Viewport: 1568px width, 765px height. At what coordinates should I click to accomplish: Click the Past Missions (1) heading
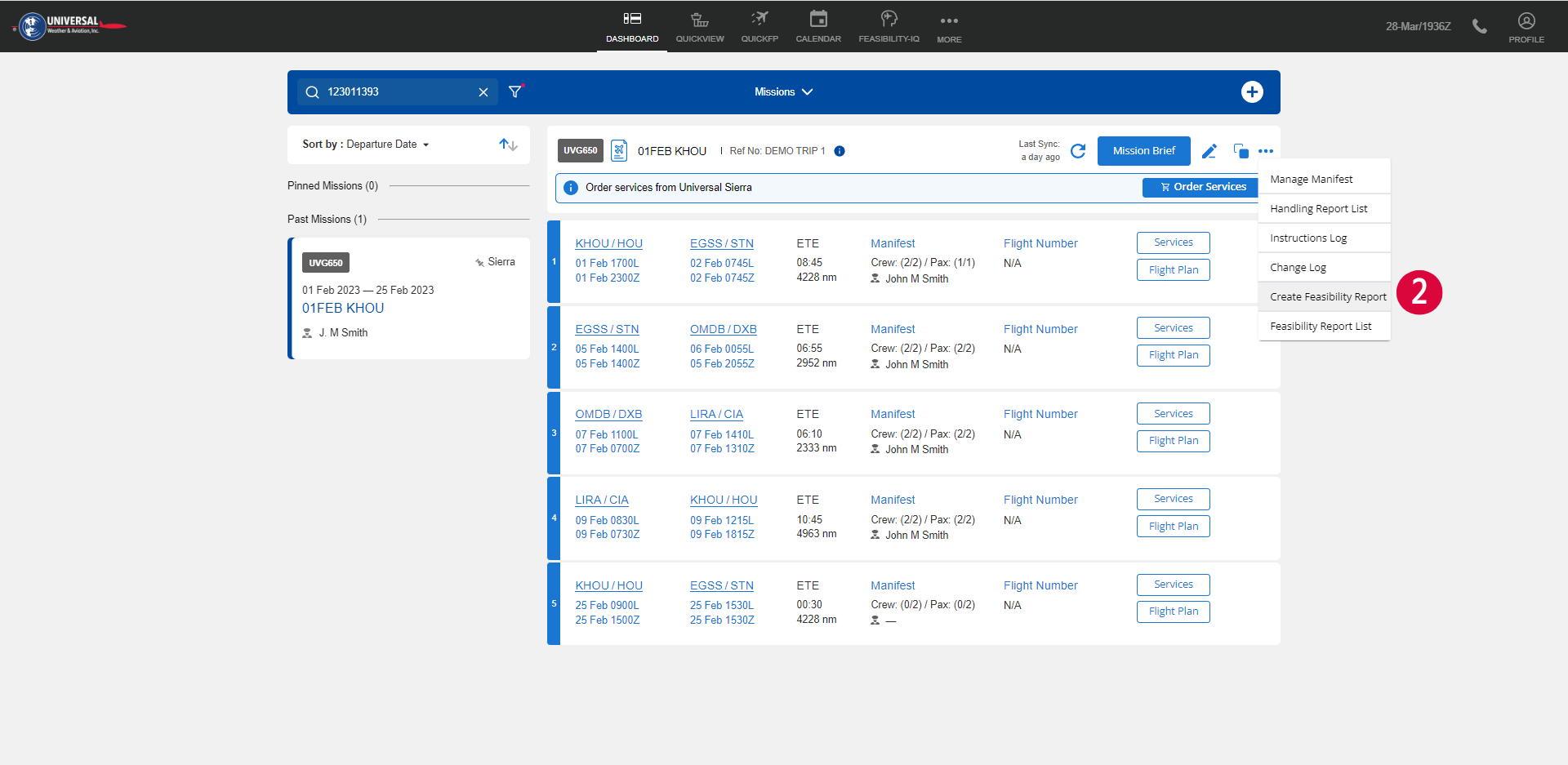click(327, 220)
